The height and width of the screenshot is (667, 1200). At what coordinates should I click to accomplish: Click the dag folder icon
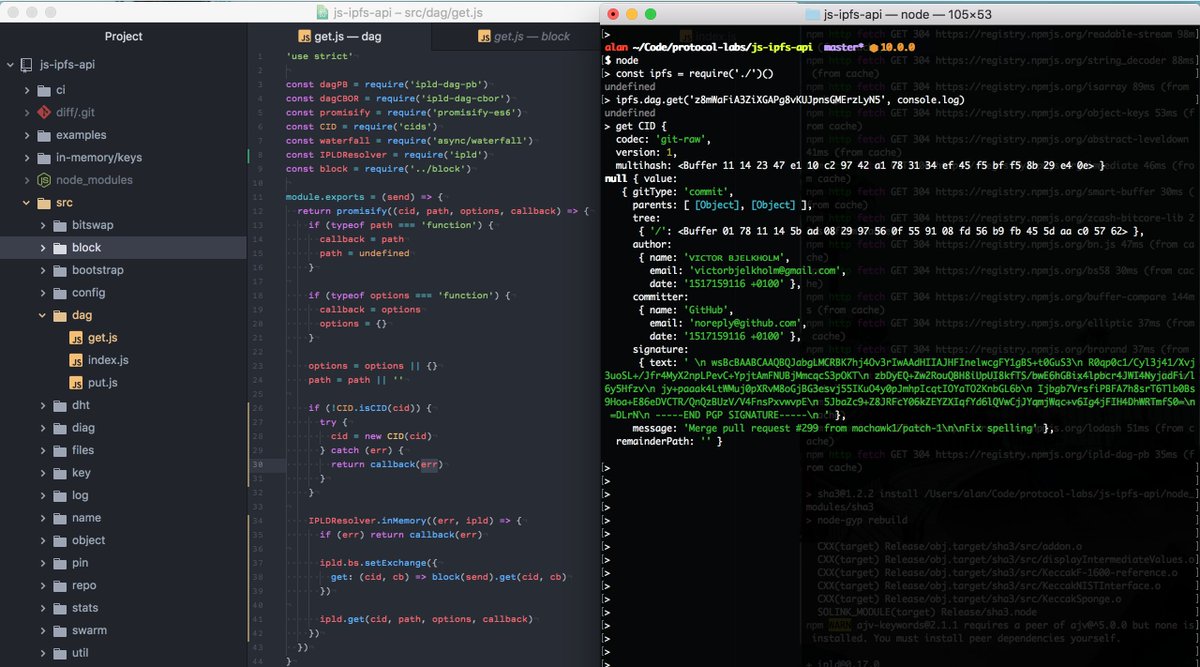tap(60, 315)
